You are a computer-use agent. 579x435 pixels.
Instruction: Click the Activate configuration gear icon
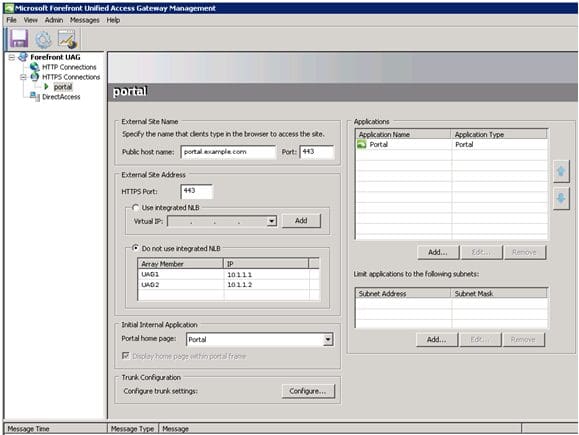coord(43,40)
